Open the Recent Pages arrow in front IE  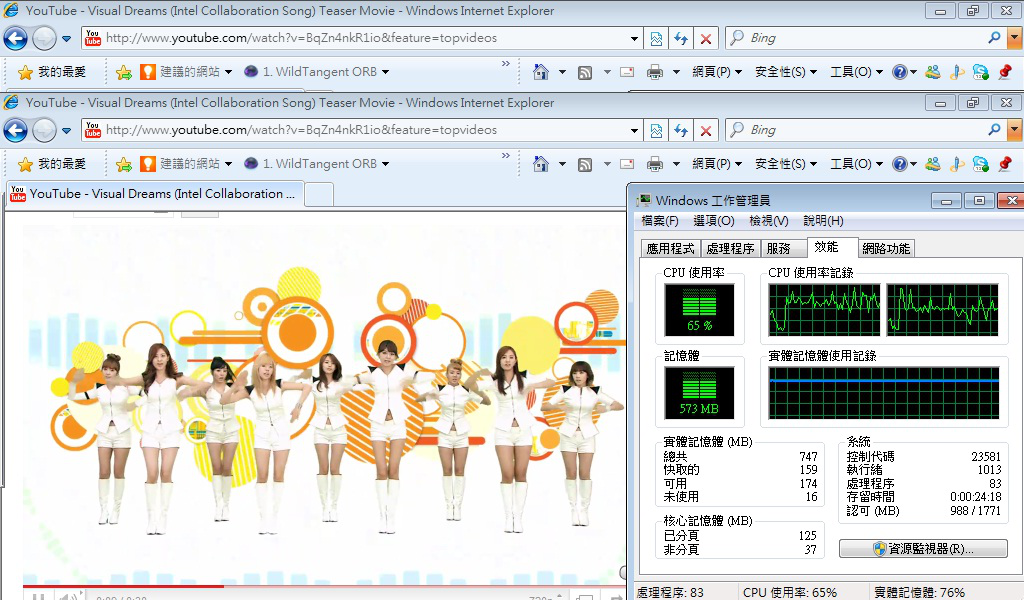point(67,131)
